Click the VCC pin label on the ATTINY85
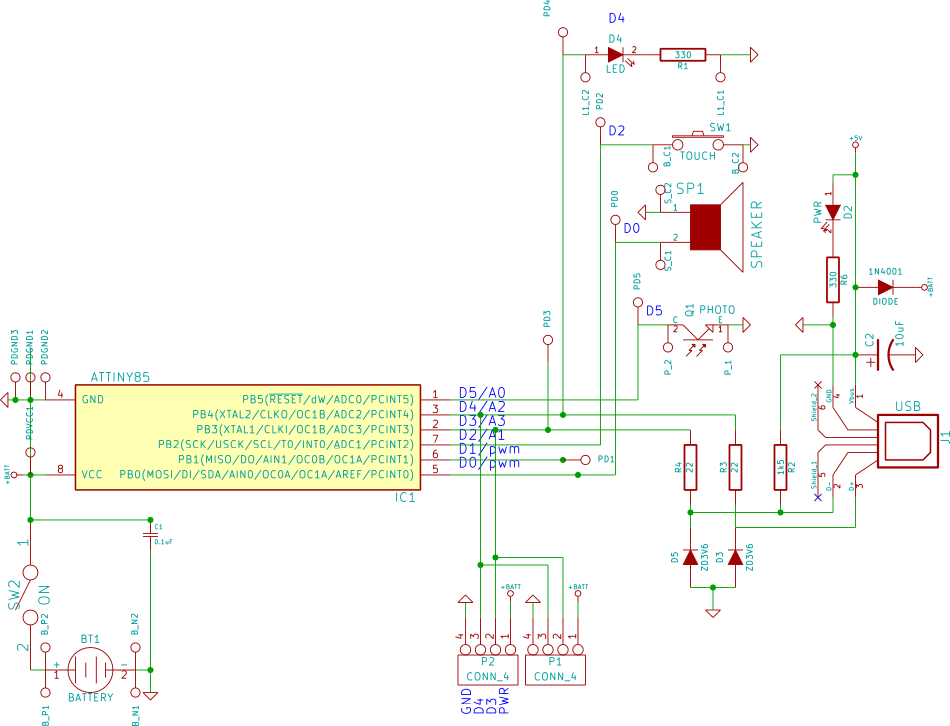 (92, 475)
